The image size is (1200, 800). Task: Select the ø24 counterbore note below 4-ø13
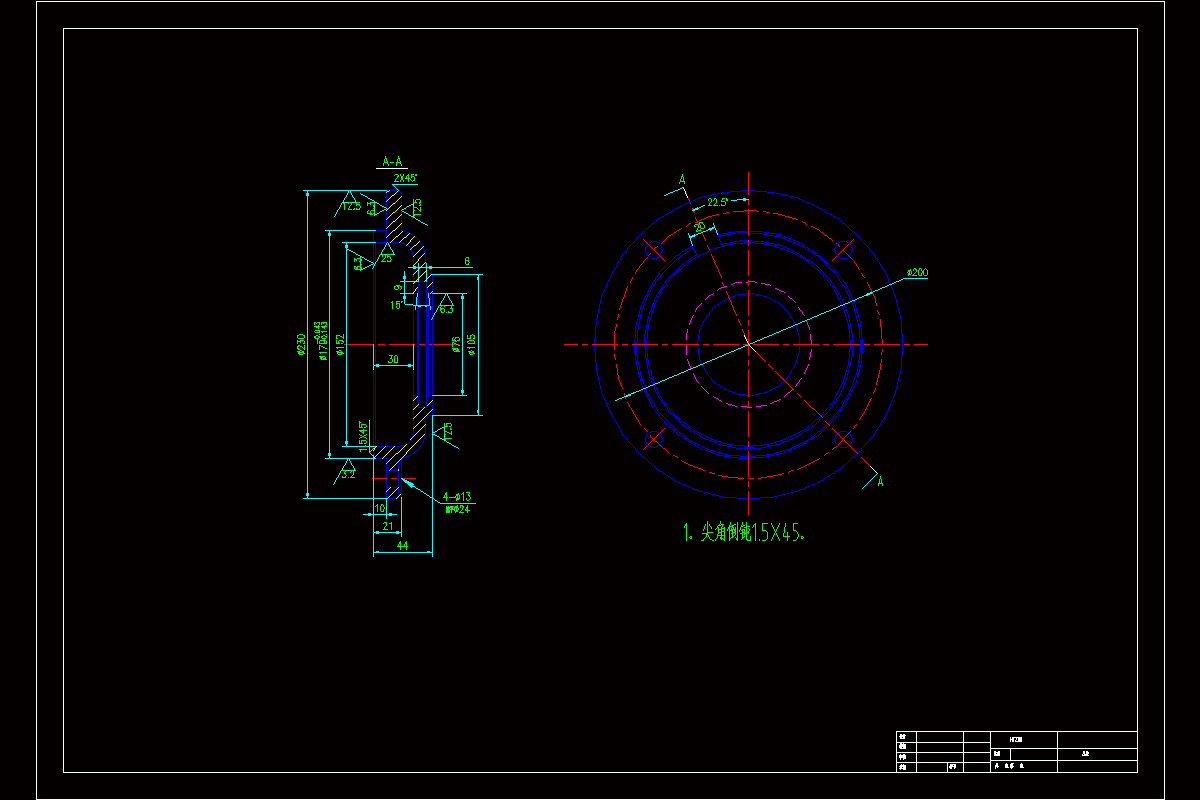[x=457, y=509]
